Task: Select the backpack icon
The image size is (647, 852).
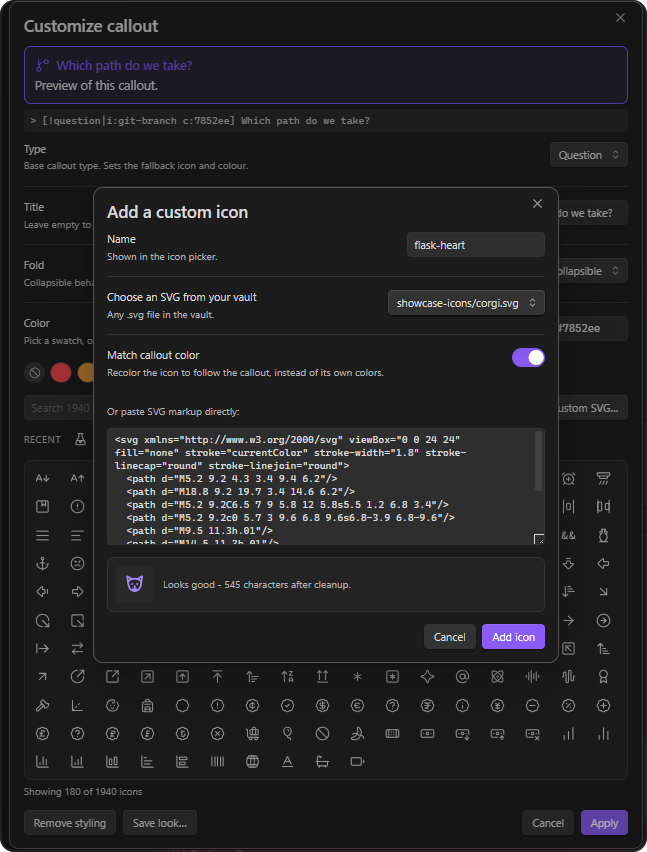Action: pos(147,705)
